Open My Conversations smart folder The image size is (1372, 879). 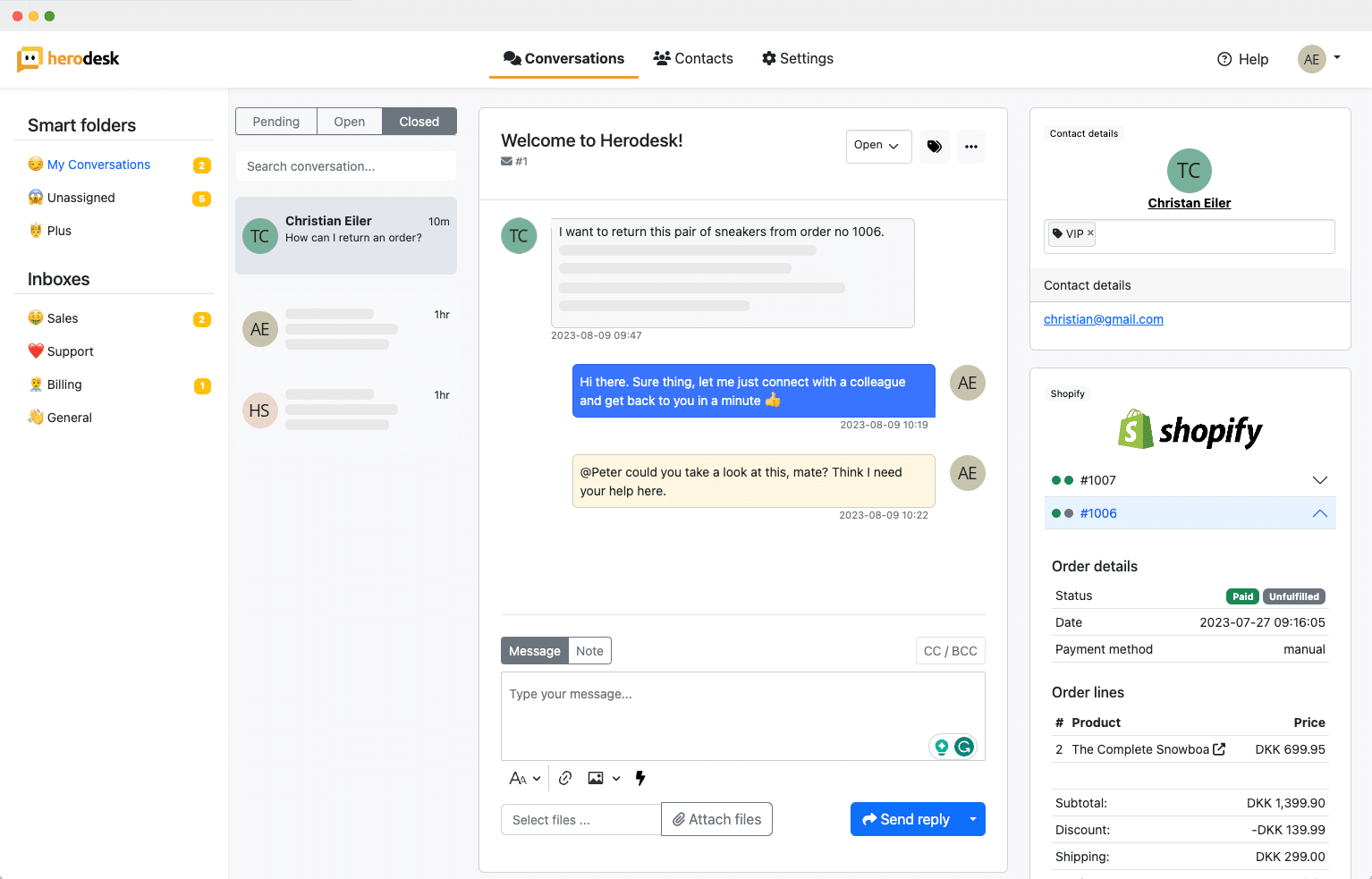(x=98, y=165)
